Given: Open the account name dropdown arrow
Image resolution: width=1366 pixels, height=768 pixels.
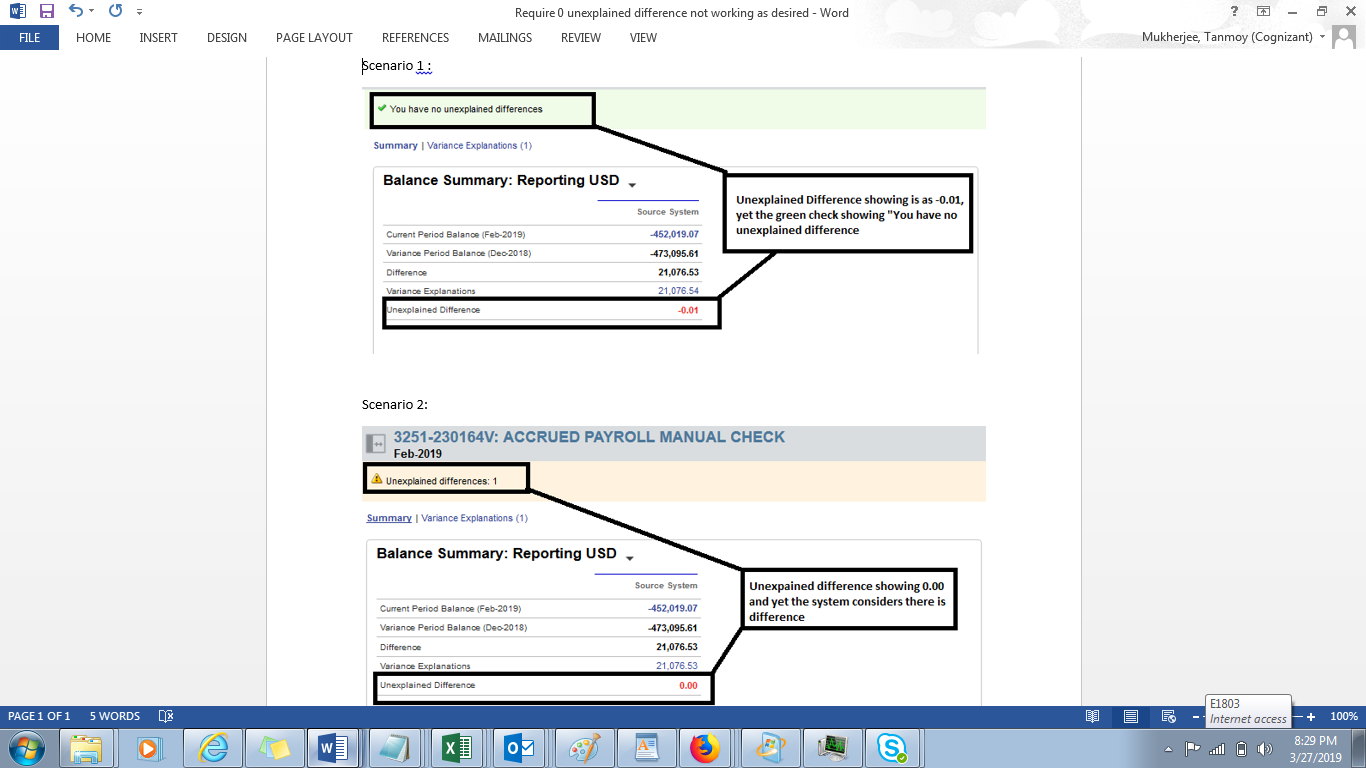Looking at the screenshot, I should coord(1323,37).
